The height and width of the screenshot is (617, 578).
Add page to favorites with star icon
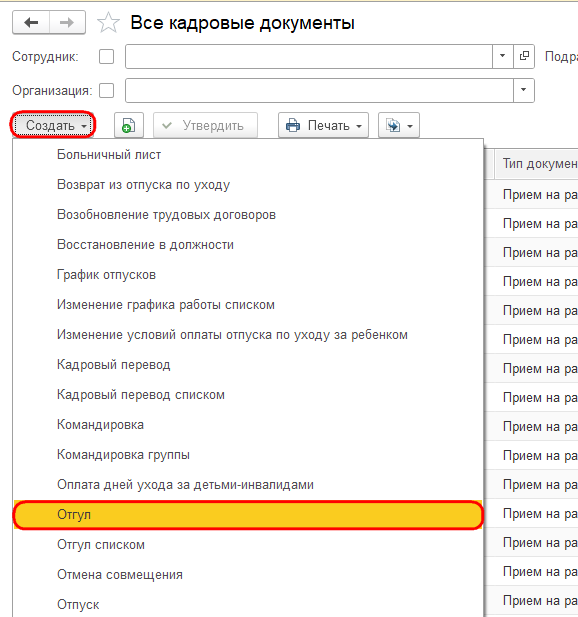point(108,23)
